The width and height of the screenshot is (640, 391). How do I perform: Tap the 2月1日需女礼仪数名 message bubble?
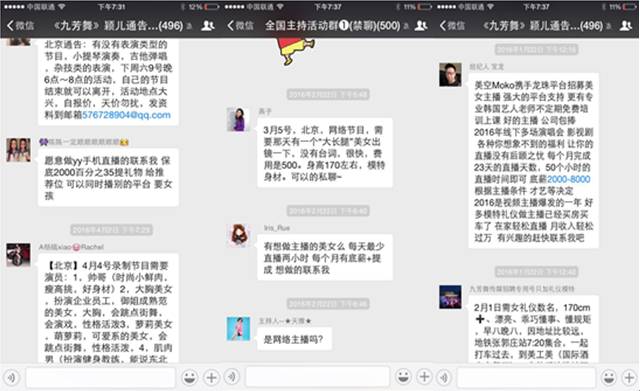click(533, 330)
